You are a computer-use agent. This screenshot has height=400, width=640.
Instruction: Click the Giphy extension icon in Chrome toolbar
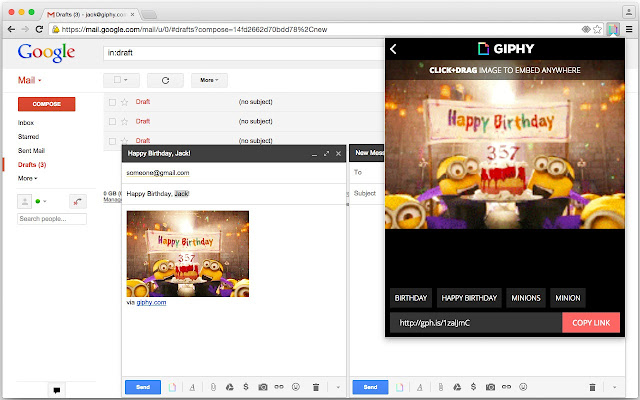(613, 29)
